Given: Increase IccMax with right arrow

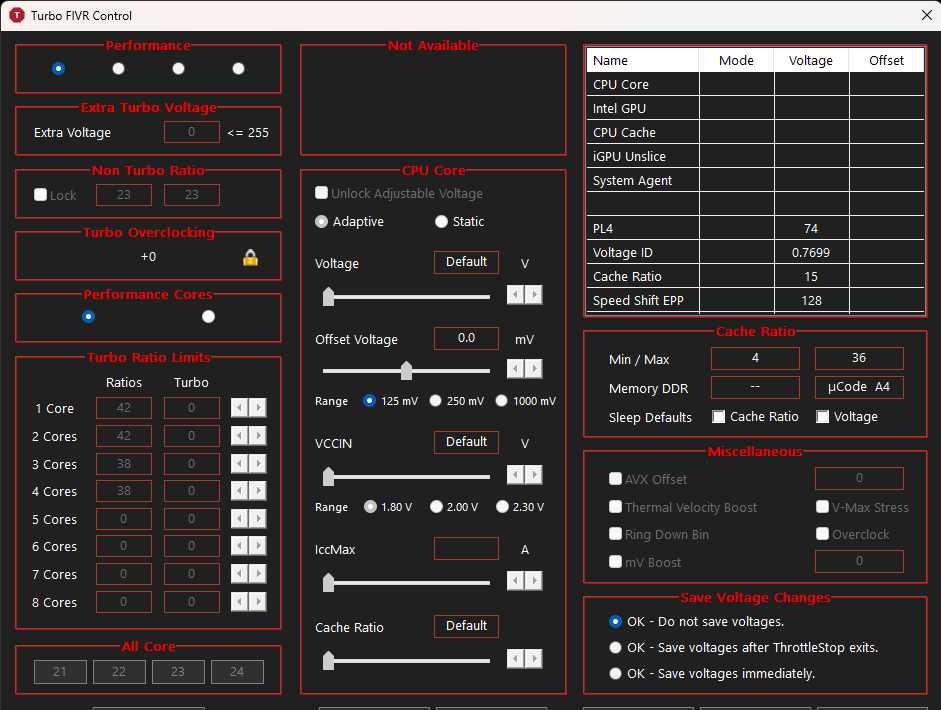Looking at the screenshot, I should point(534,580).
